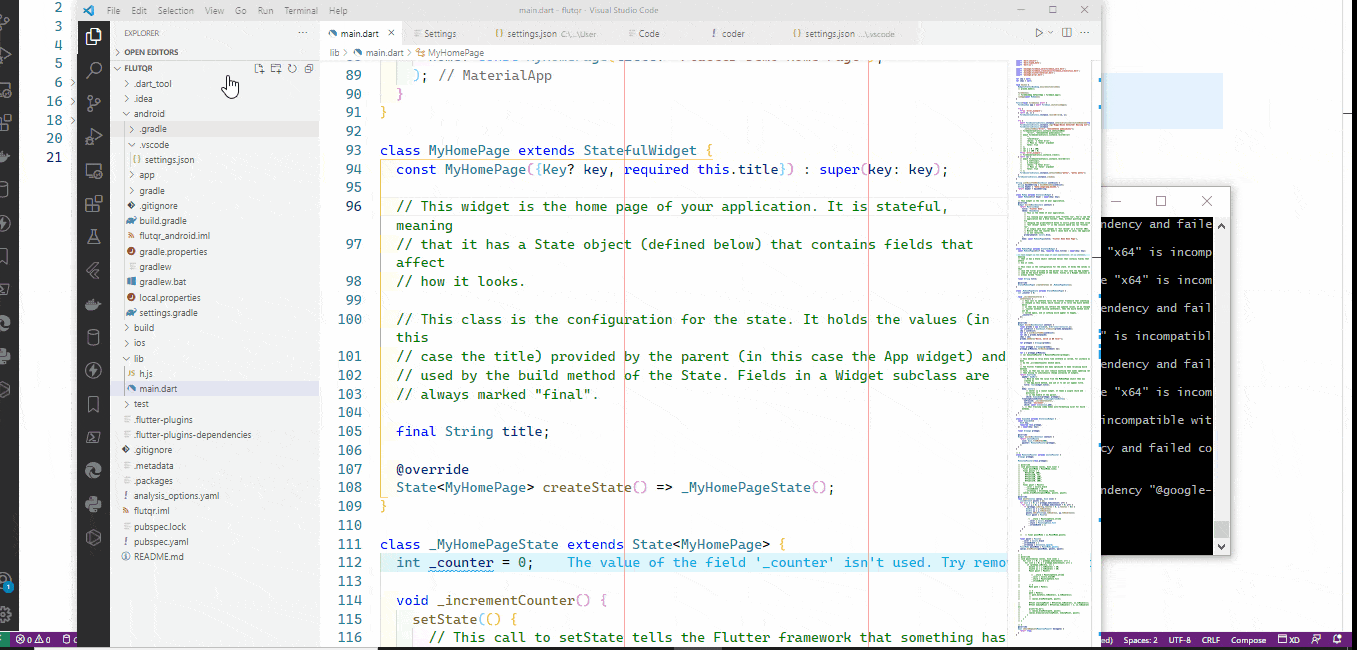The image size is (1357, 650).
Task: Open the Terminal menu
Action: [x=302, y=10]
